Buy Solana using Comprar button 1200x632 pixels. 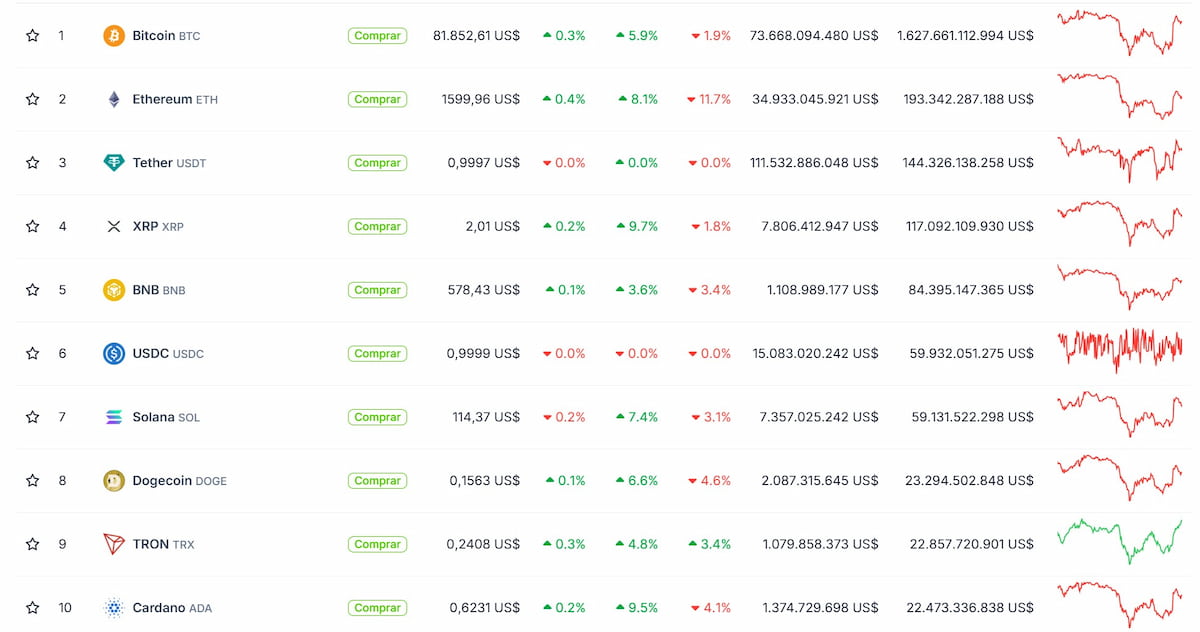point(377,417)
